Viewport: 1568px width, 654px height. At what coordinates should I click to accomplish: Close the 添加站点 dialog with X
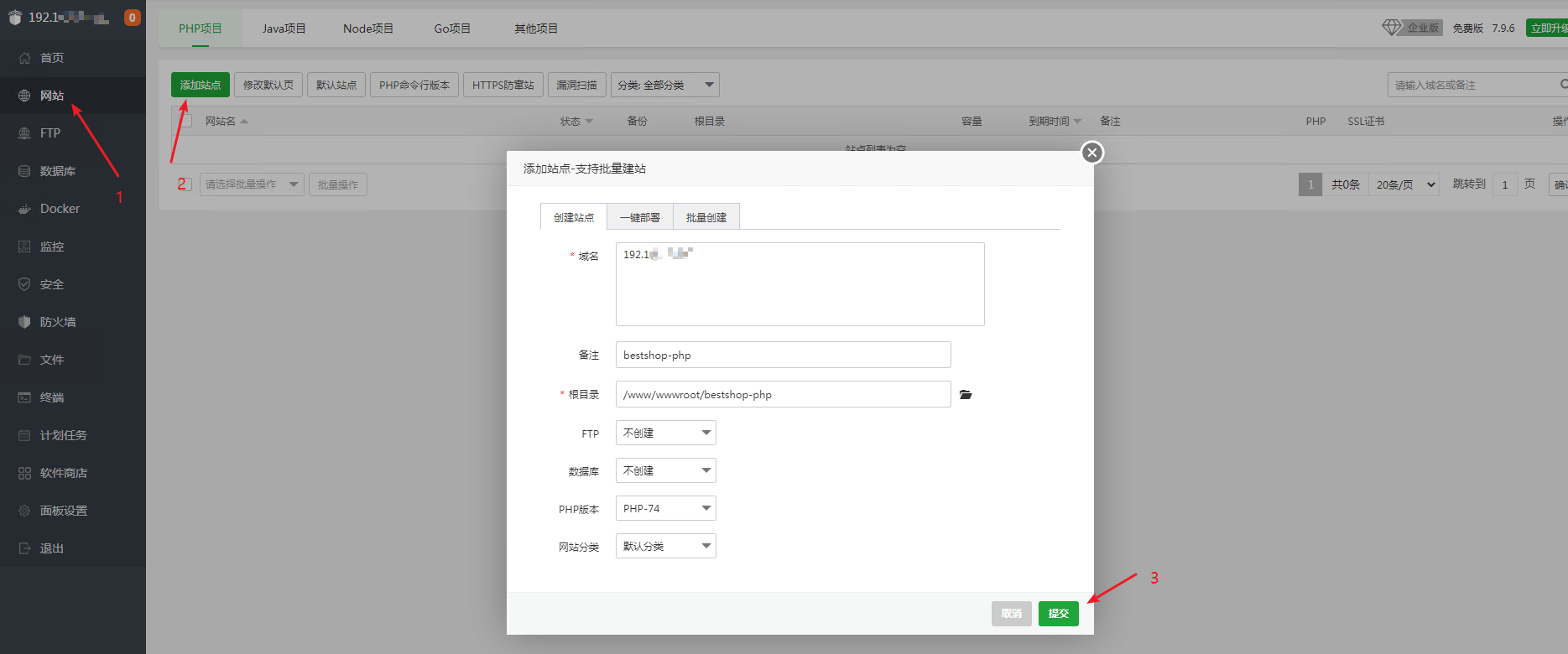1091,153
